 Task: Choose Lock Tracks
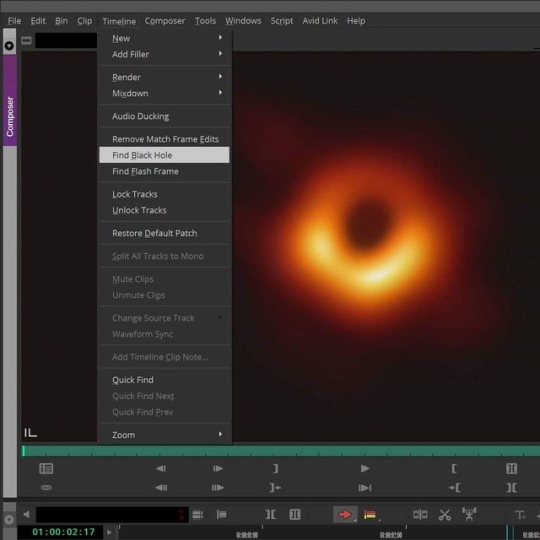click(x=165, y=194)
